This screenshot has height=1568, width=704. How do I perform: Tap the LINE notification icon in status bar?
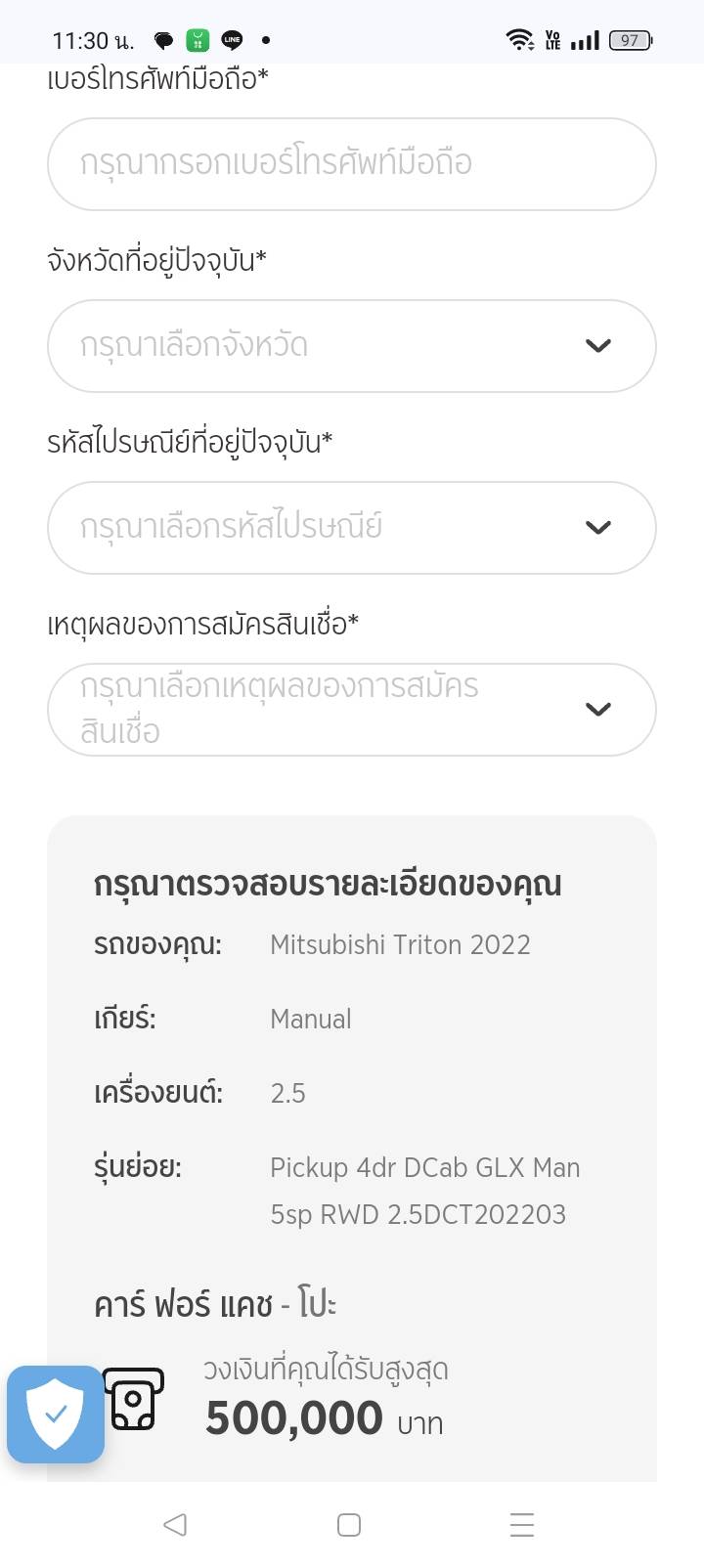pyautogui.click(x=232, y=40)
